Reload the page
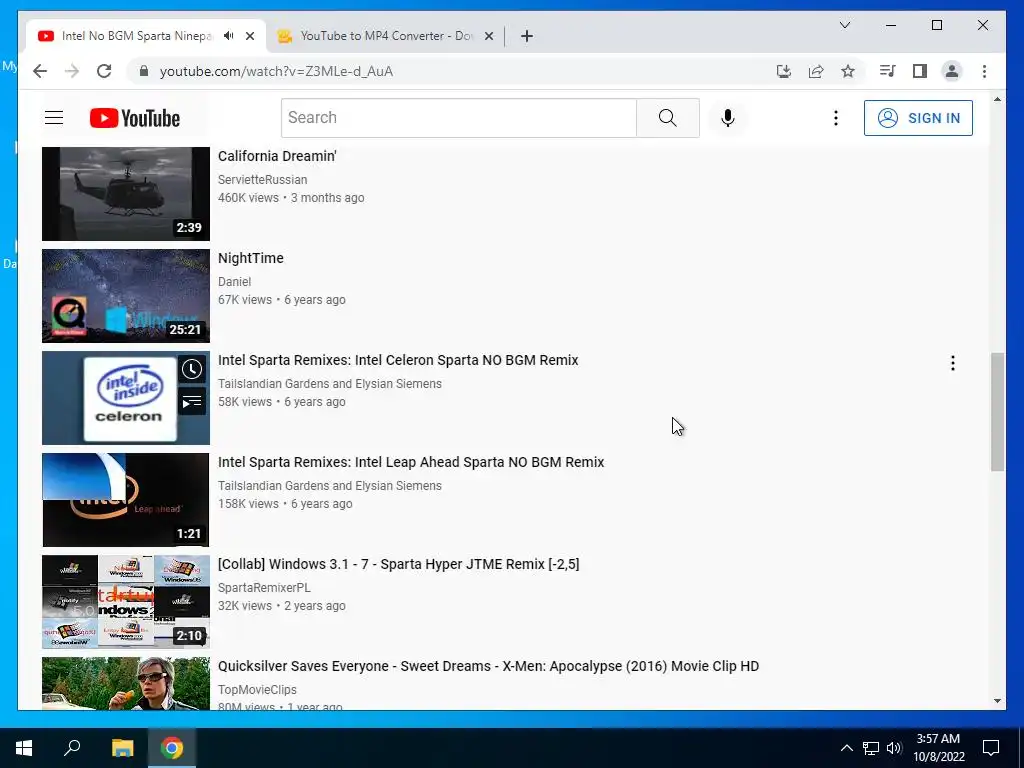 click(104, 71)
